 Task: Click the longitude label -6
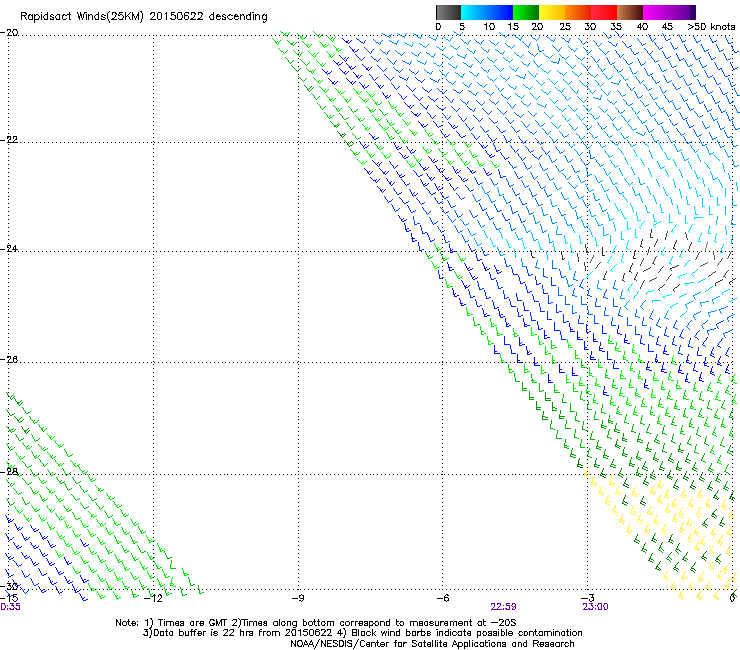point(442,598)
